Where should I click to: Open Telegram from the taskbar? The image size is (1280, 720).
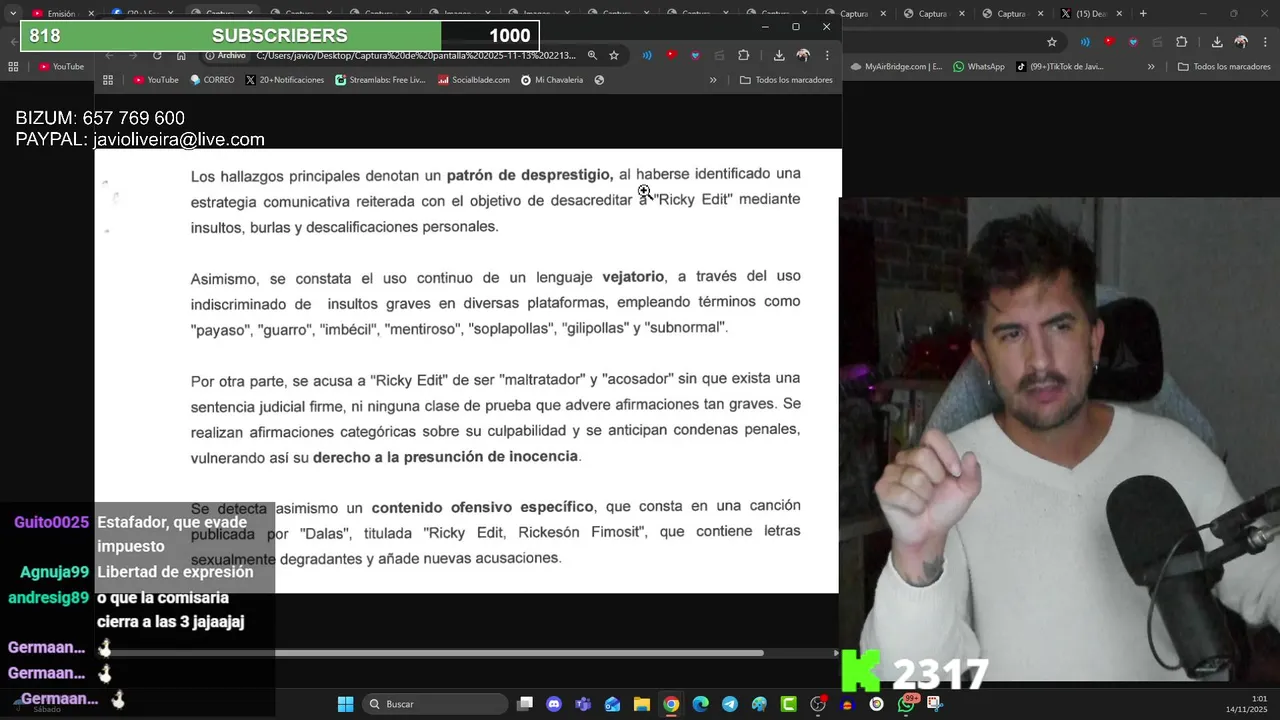(730, 704)
